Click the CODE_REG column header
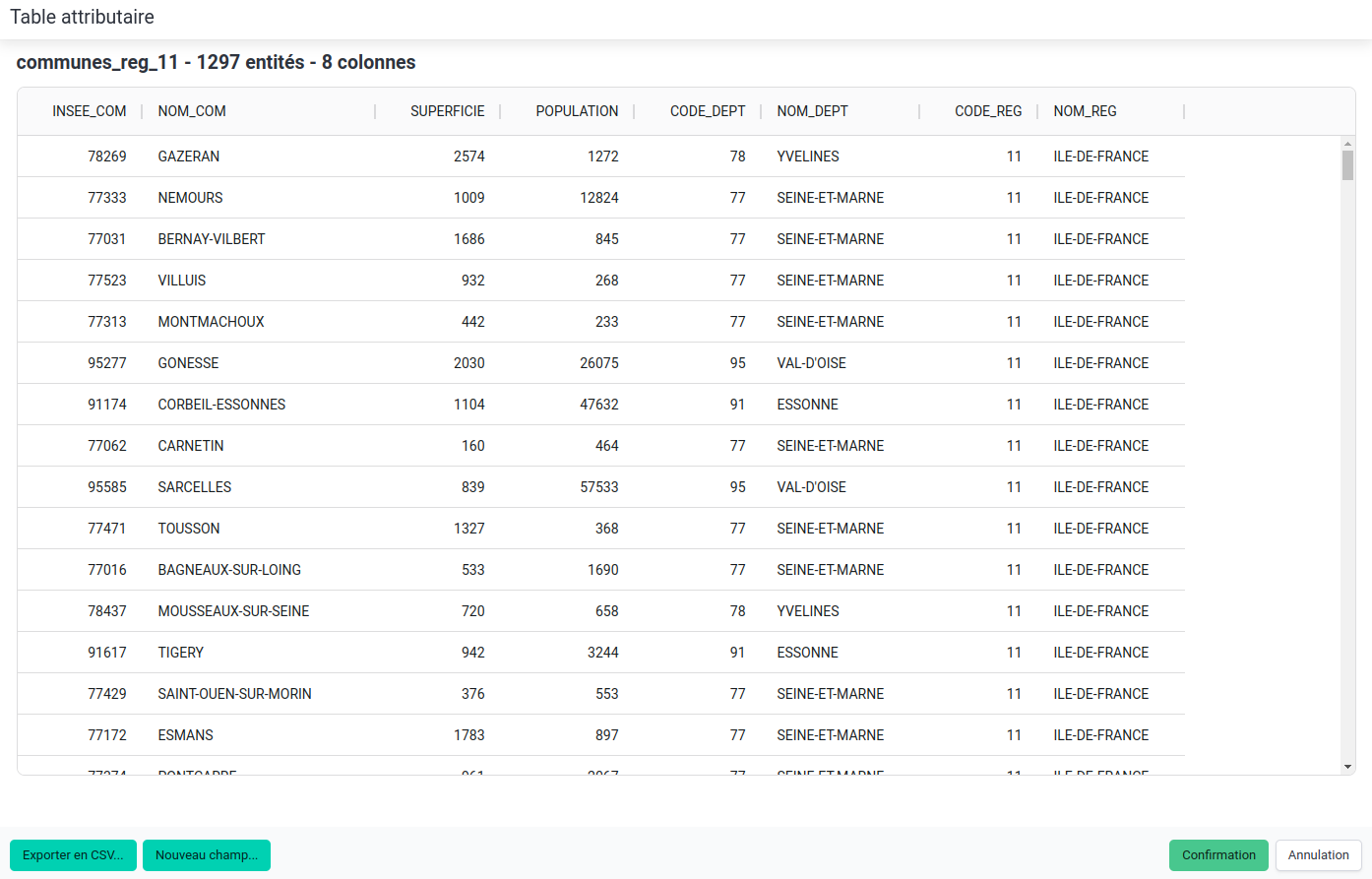Viewport: 1372px width, 879px height. pyautogui.click(x=988, y=111)
